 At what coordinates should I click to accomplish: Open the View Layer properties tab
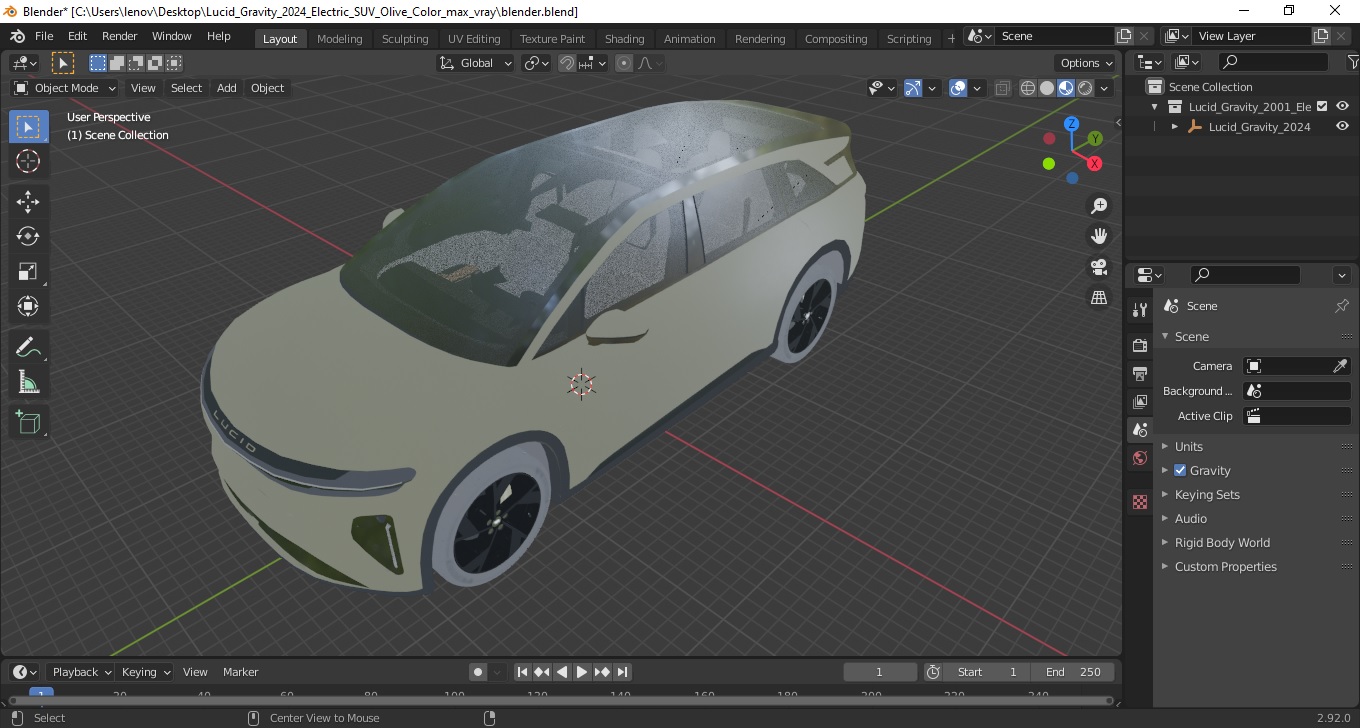click(x=1140, y=401)
